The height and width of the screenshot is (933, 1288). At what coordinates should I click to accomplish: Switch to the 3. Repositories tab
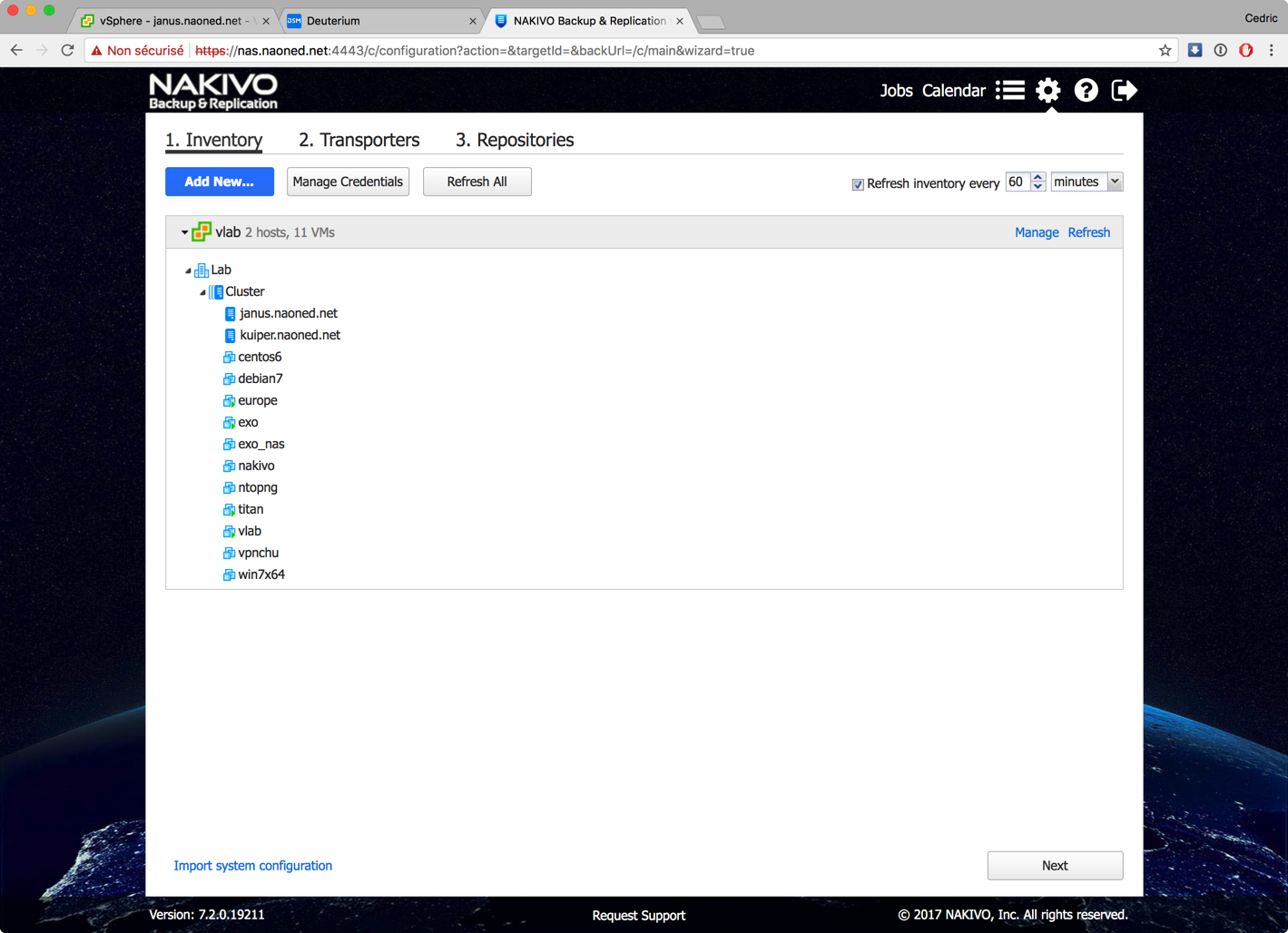(515, 141)
